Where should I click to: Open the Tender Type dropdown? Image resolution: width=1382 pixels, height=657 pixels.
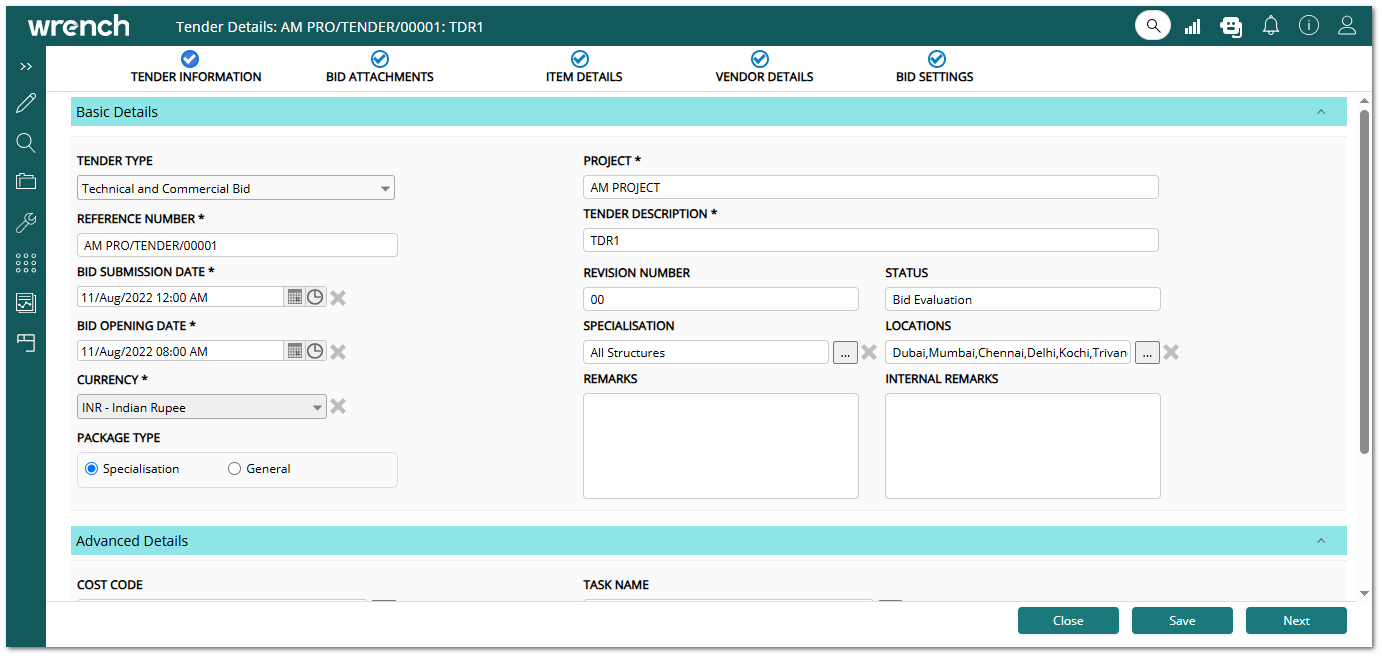pos(236,188)
